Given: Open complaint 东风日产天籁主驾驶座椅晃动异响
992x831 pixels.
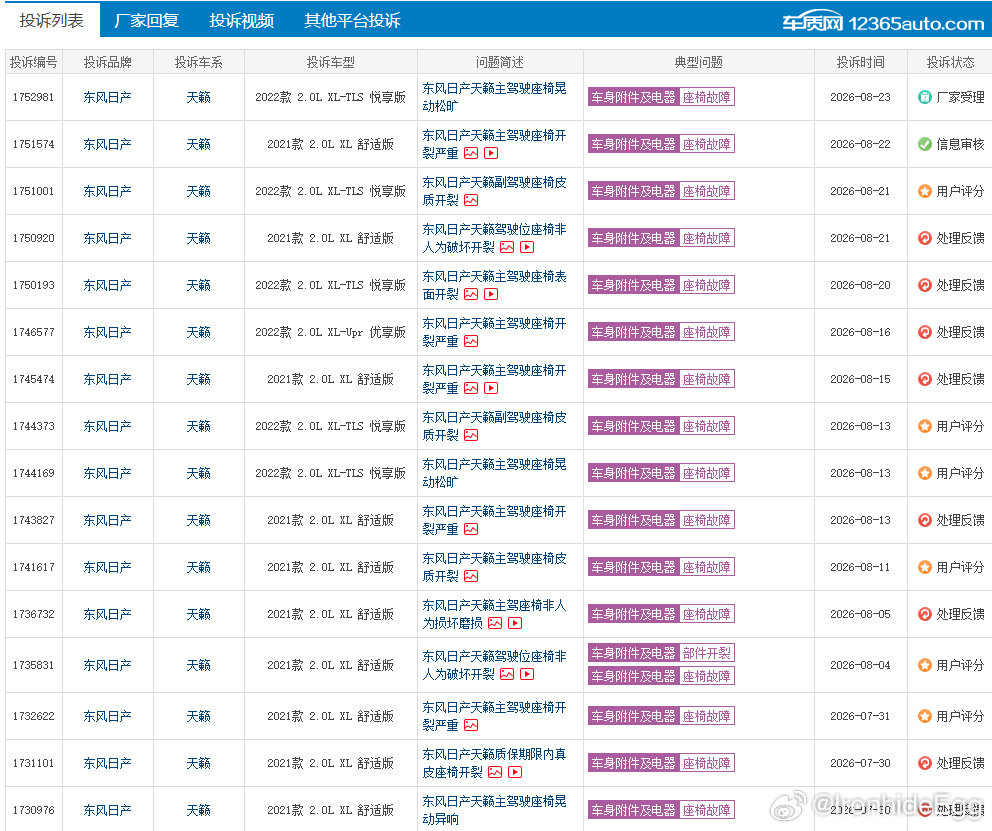Looking at the screenshot, I should coord(494,810).
